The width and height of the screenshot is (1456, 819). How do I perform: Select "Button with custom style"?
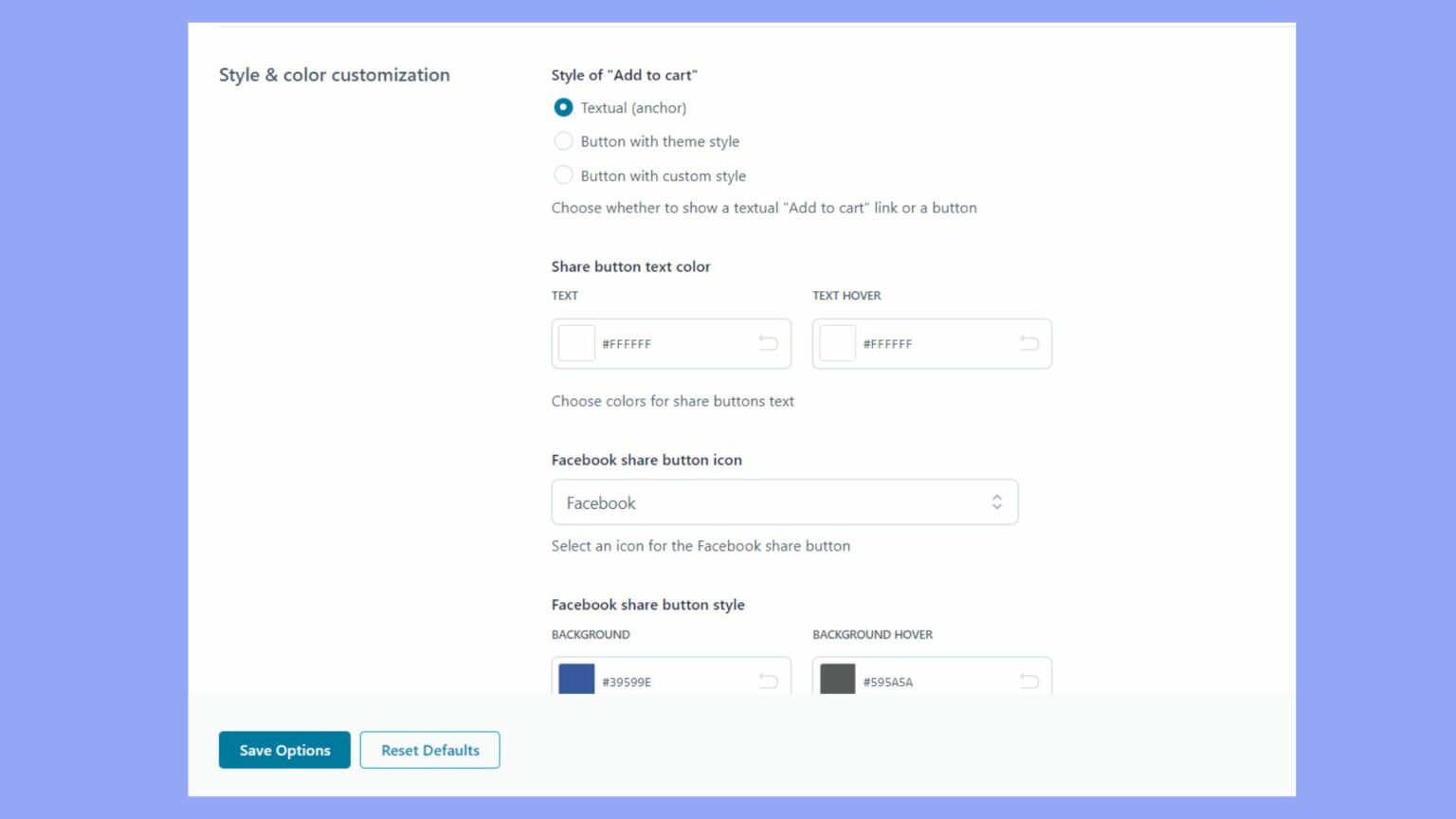[563, 174]
